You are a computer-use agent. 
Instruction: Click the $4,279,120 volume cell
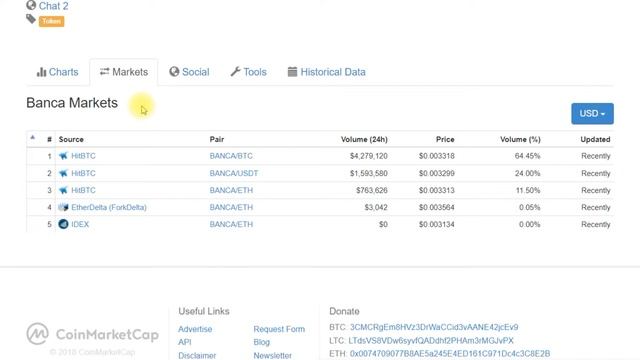coord(369,156)
